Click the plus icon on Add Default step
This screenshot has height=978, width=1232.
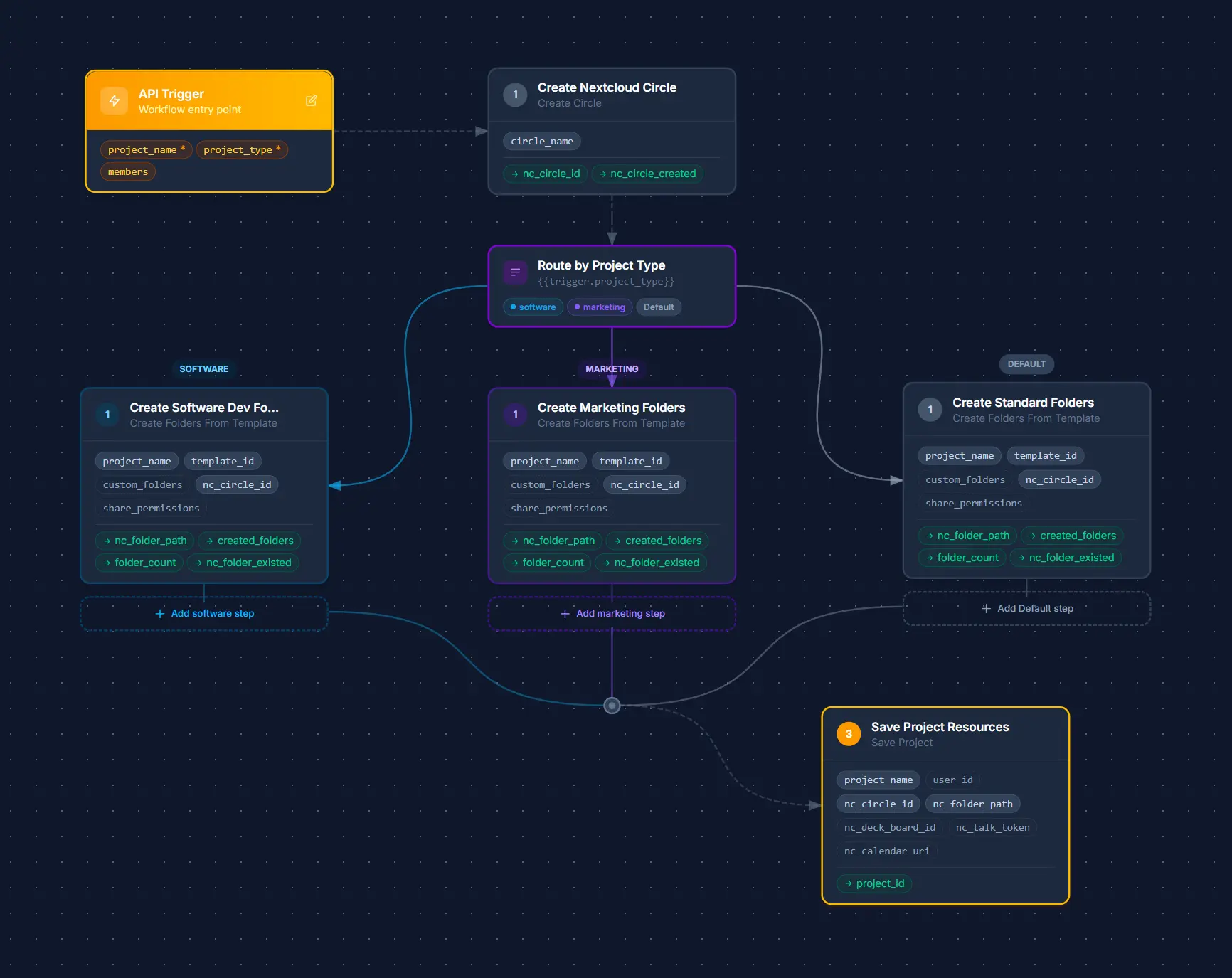(986, 609)
